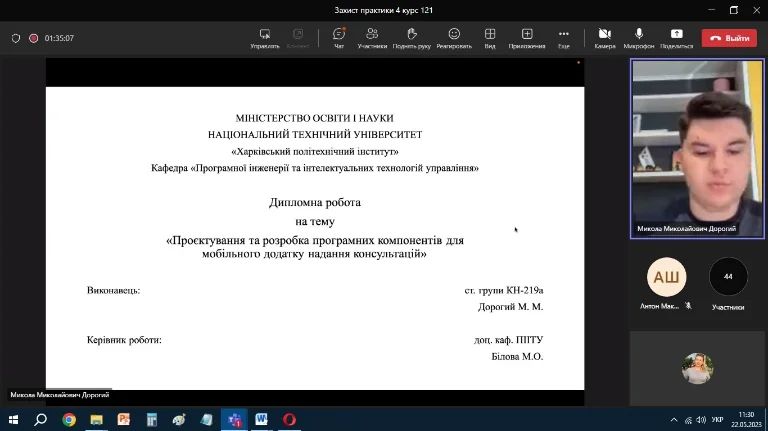Open Windows taskbar Search
This screenshot has width=768, height=431.
pyautogui.click(x=41, y=420)
